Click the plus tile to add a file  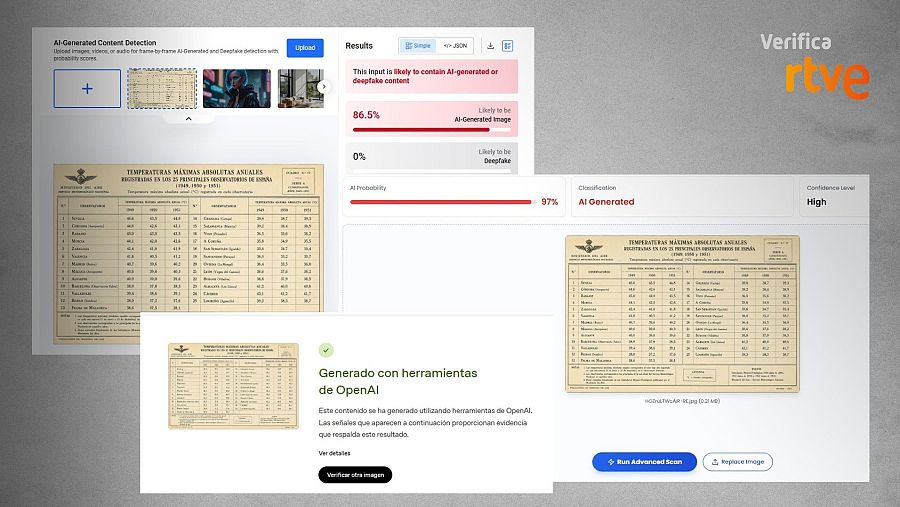87,88
